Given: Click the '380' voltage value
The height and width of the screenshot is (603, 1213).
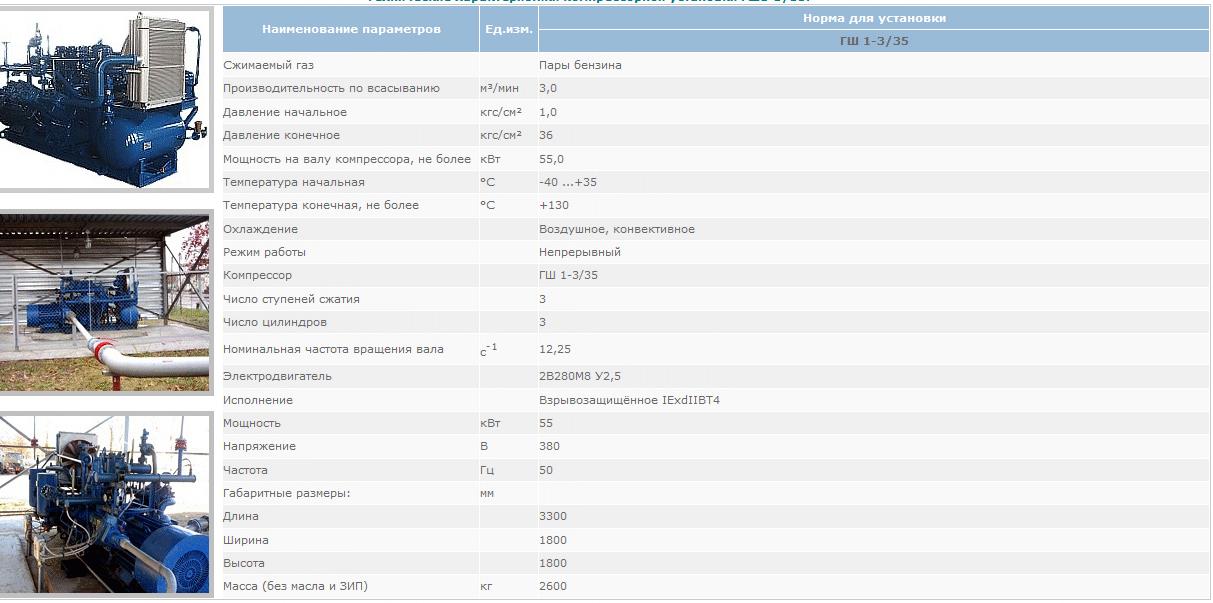Looking at the screenshot, I should pos(549,446).
